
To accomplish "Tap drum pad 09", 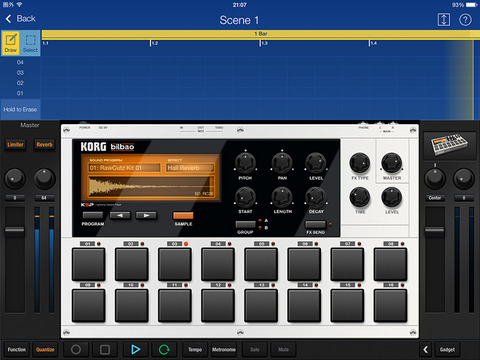I will pyautogui.click(x=89, y=306).
